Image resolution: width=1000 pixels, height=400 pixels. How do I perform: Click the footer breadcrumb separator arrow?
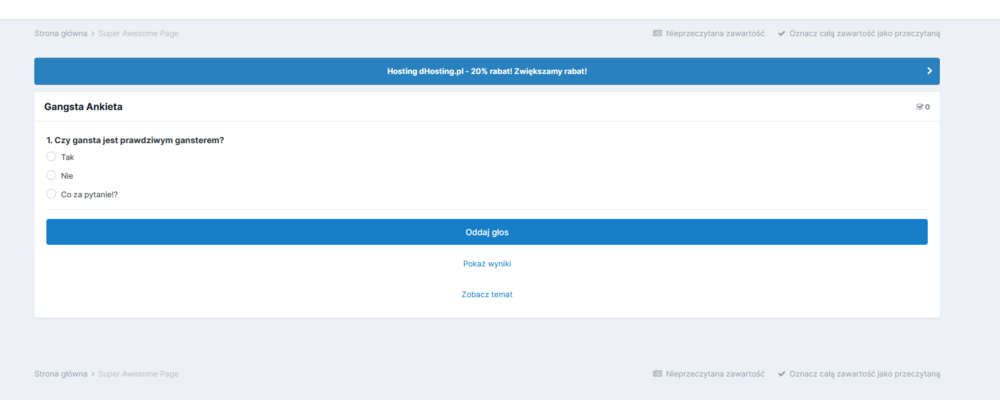(x=93, y=373)
